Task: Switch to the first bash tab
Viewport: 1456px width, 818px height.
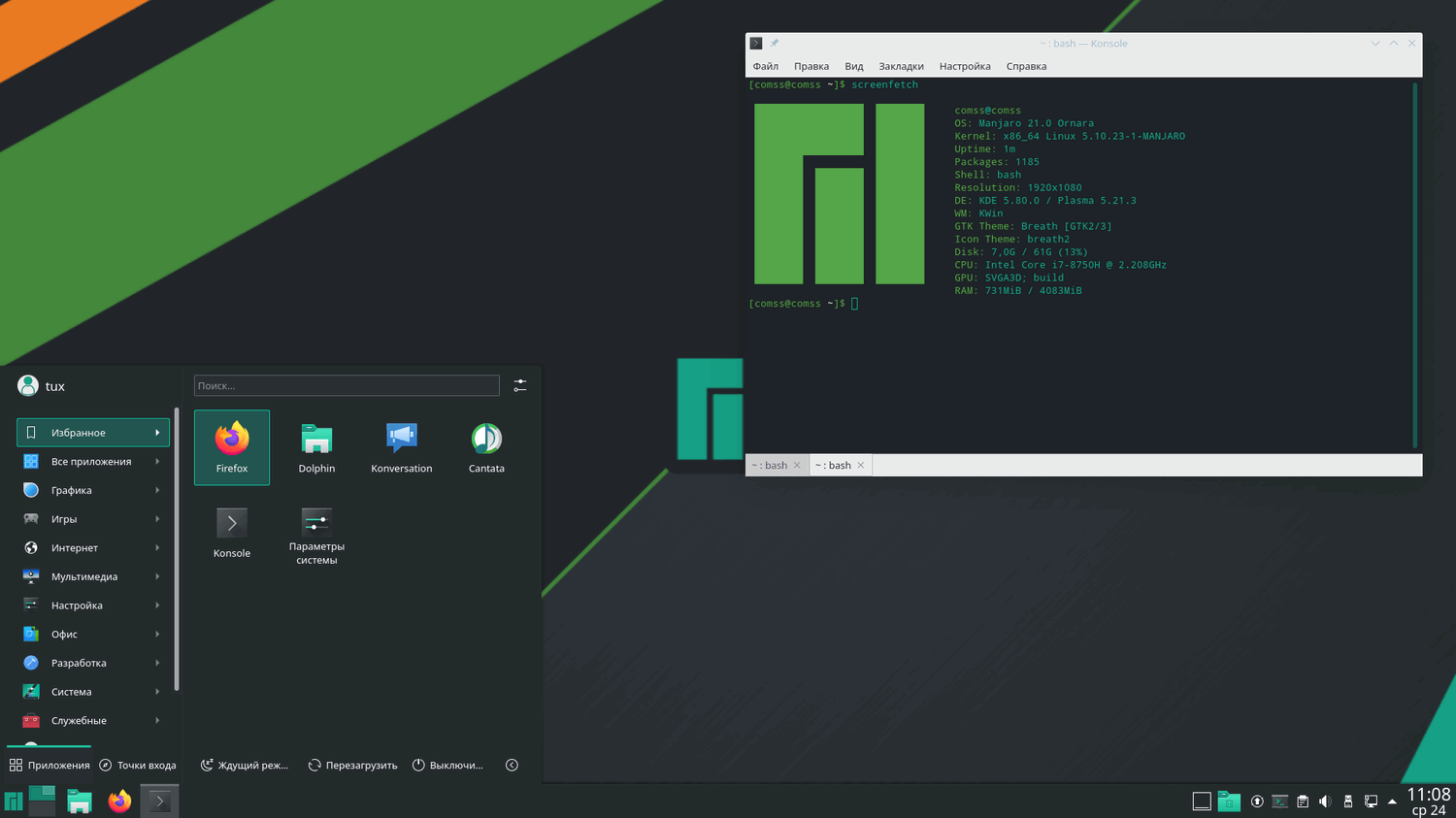Action: pos(771,466)
